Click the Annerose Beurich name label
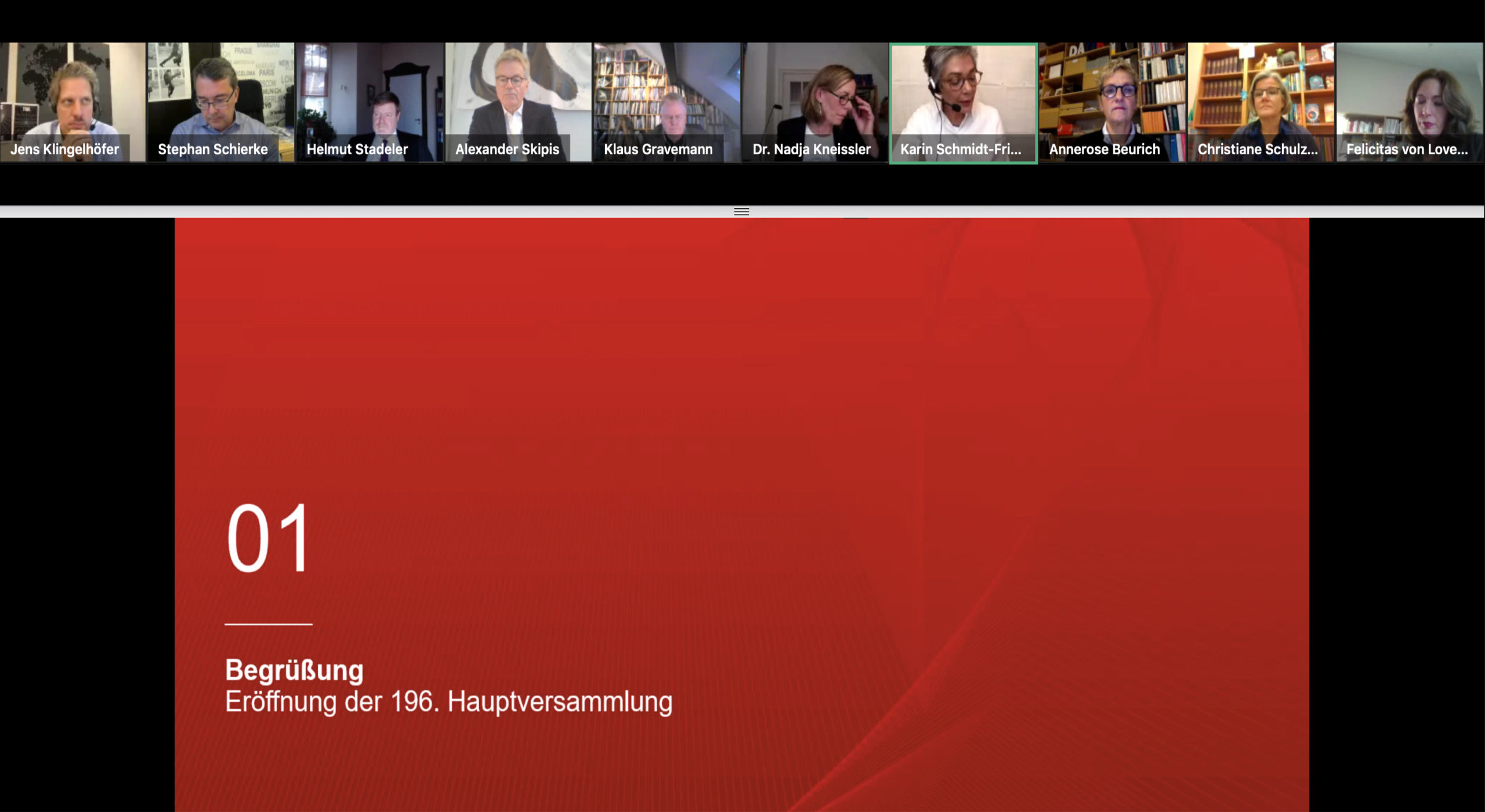Screen dimensions: 1485x812 click(x=1104, y=150)
